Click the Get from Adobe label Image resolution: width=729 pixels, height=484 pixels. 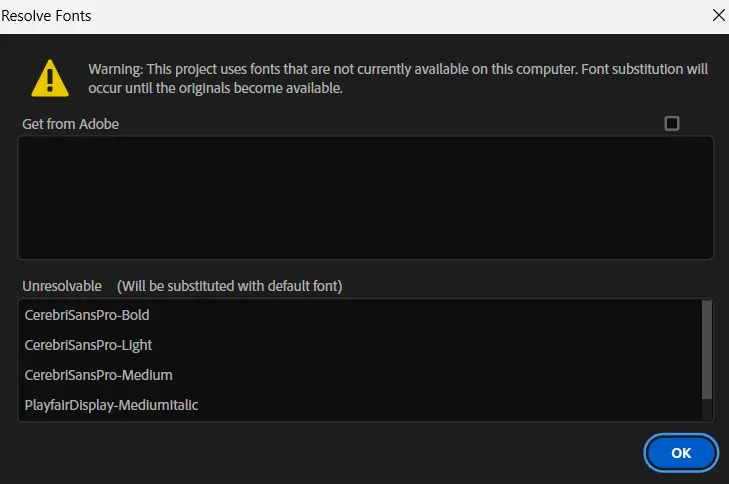pos(70,124)
